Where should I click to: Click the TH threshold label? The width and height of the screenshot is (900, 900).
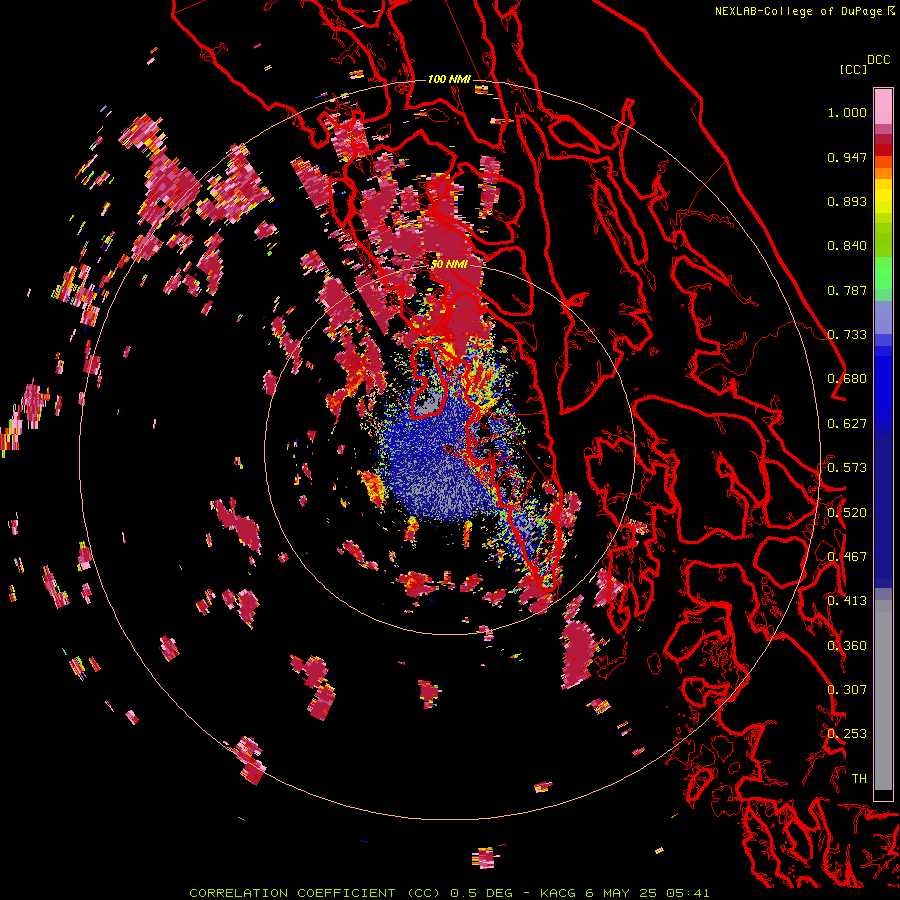(x=859, y=779)
